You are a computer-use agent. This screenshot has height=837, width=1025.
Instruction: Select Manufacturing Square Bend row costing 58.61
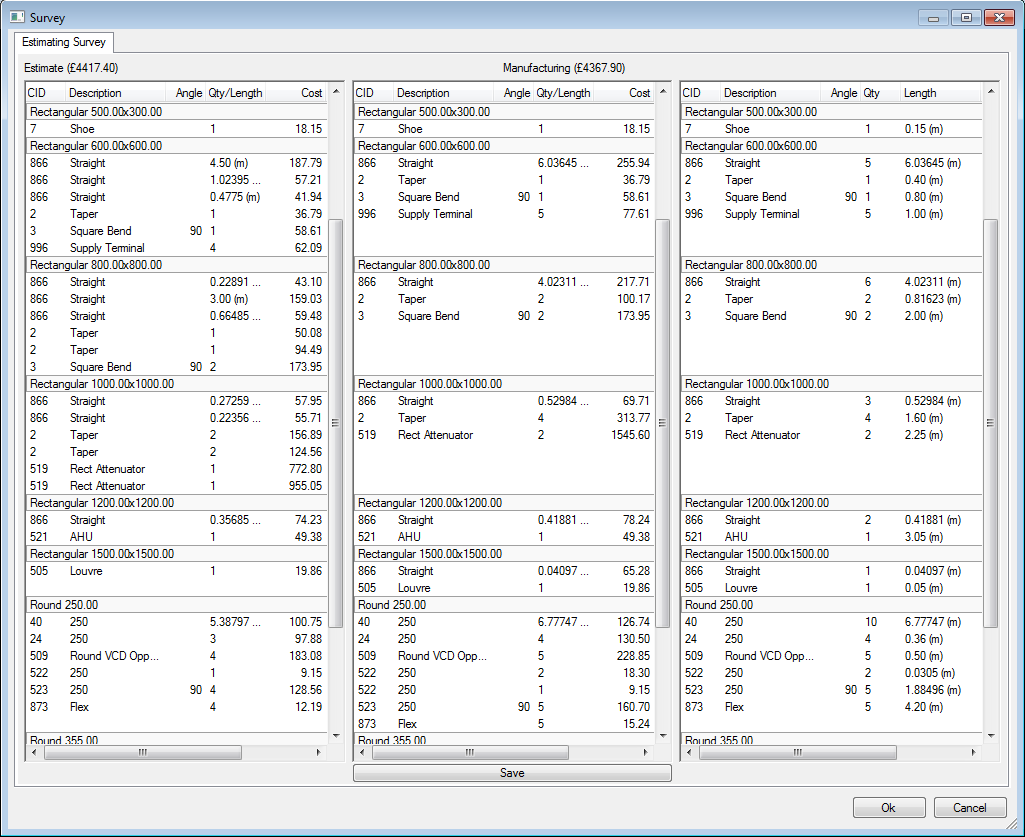pos(504,197)
